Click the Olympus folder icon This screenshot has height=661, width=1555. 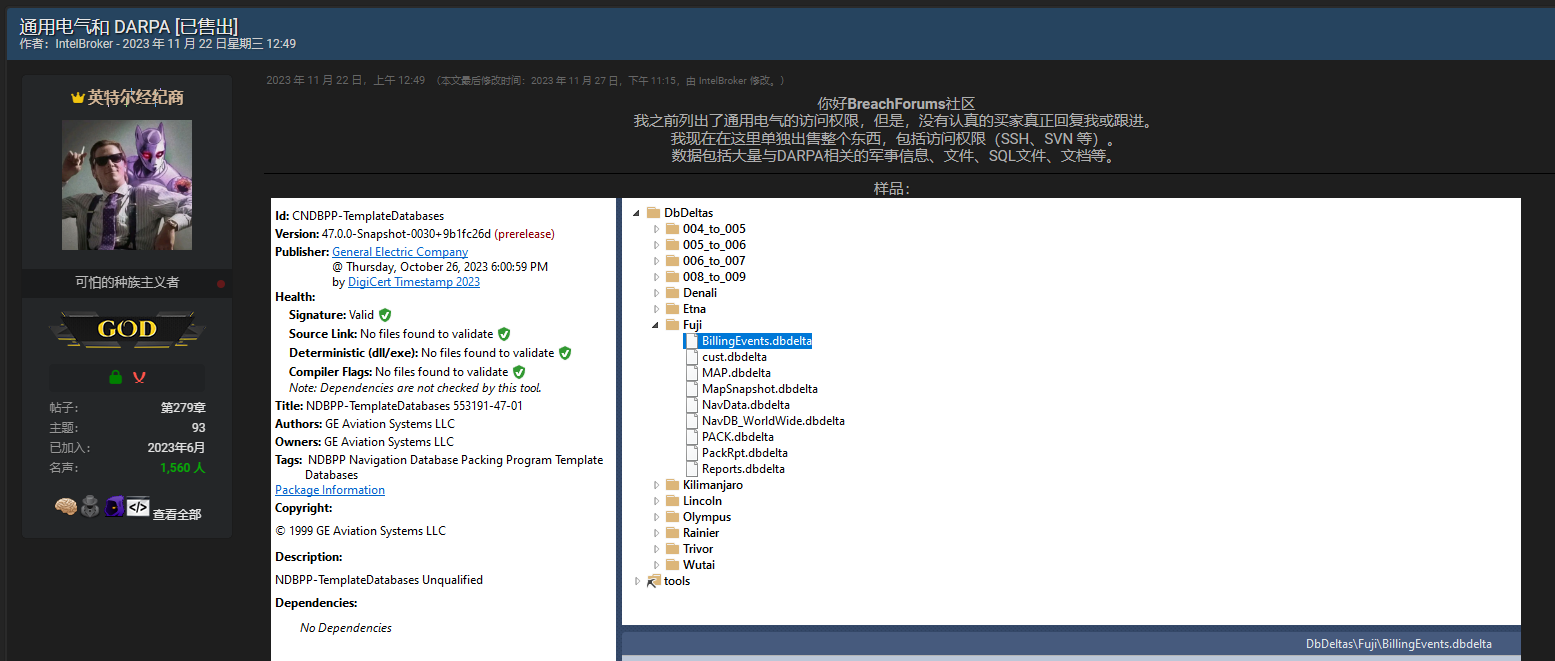point(672,517)
